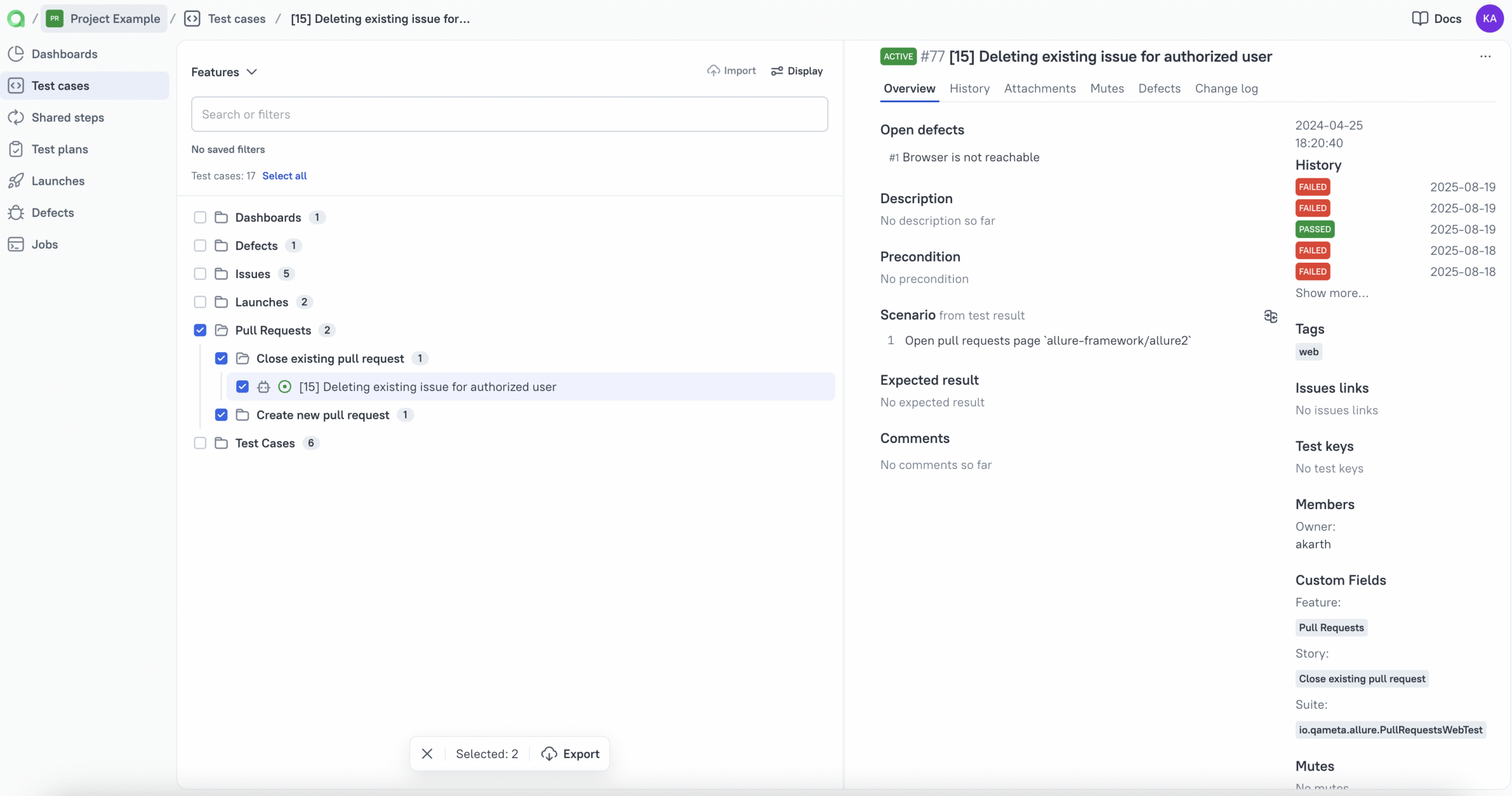This screenshot has width=1512, height=796.
Task: Expand the Launches folder in the tree
Action: click(x=222, y=301)
